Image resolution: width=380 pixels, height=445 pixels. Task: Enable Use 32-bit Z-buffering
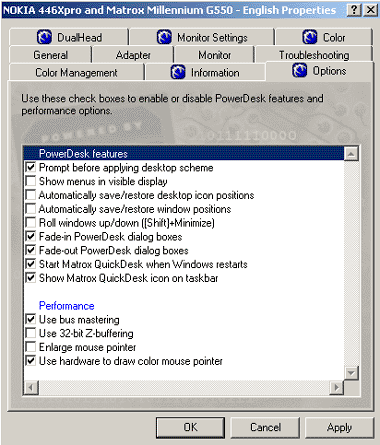(31, 333)
